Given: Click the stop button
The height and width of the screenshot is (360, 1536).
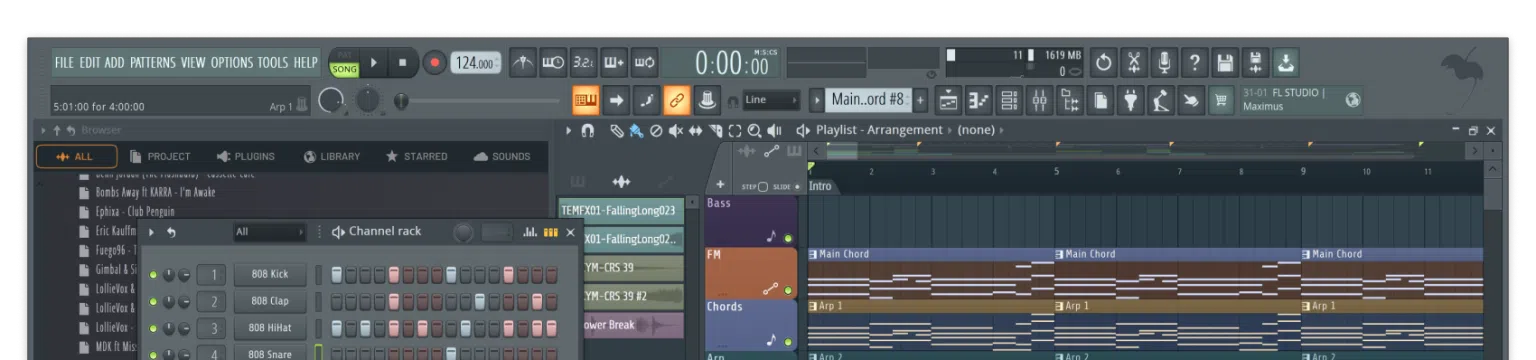Looking at the screenshot, I should click(402, 63).
